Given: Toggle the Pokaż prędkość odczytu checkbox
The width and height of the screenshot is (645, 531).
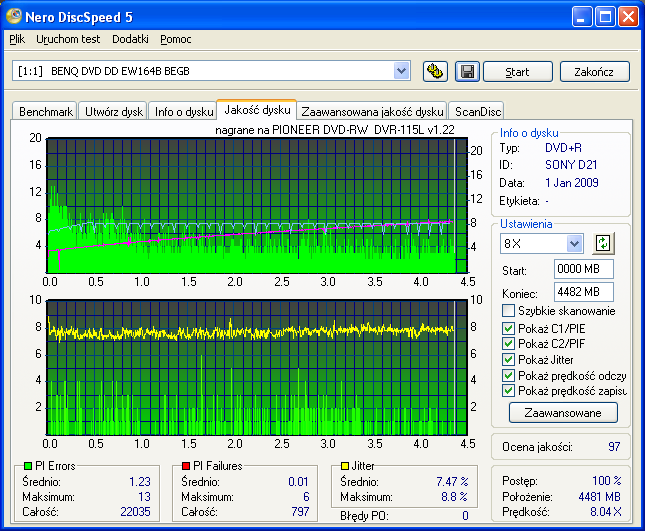Looking at the screenshot, I should pos(508,376).
